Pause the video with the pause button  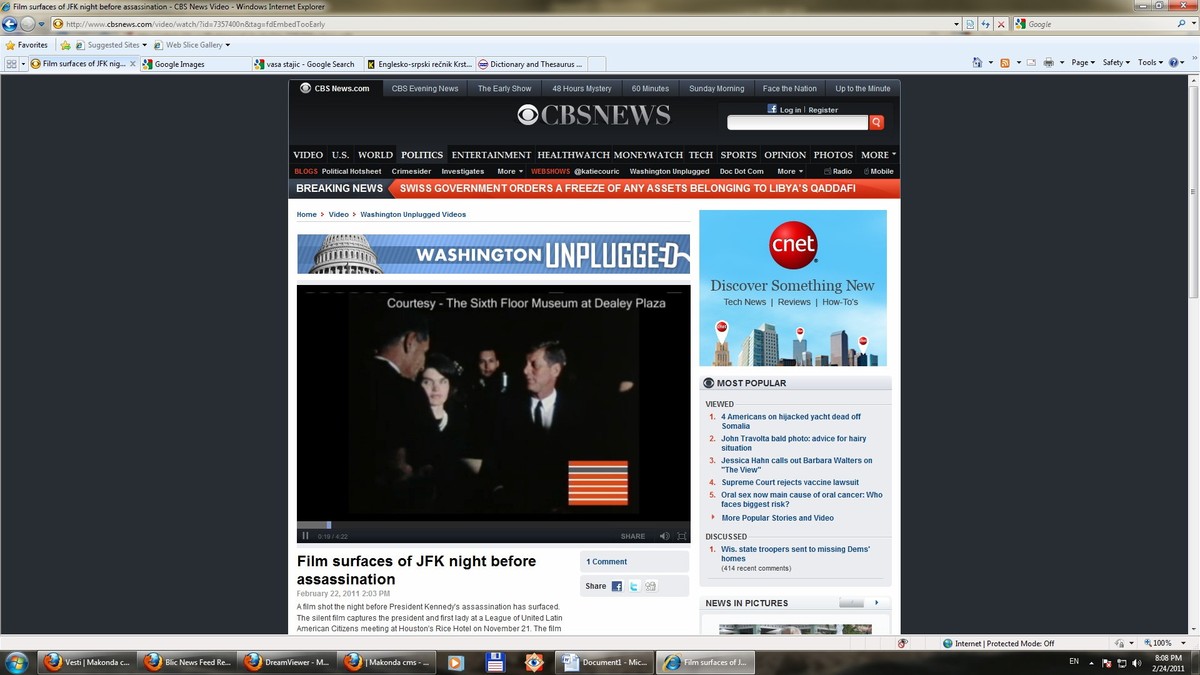coord(306,536)
